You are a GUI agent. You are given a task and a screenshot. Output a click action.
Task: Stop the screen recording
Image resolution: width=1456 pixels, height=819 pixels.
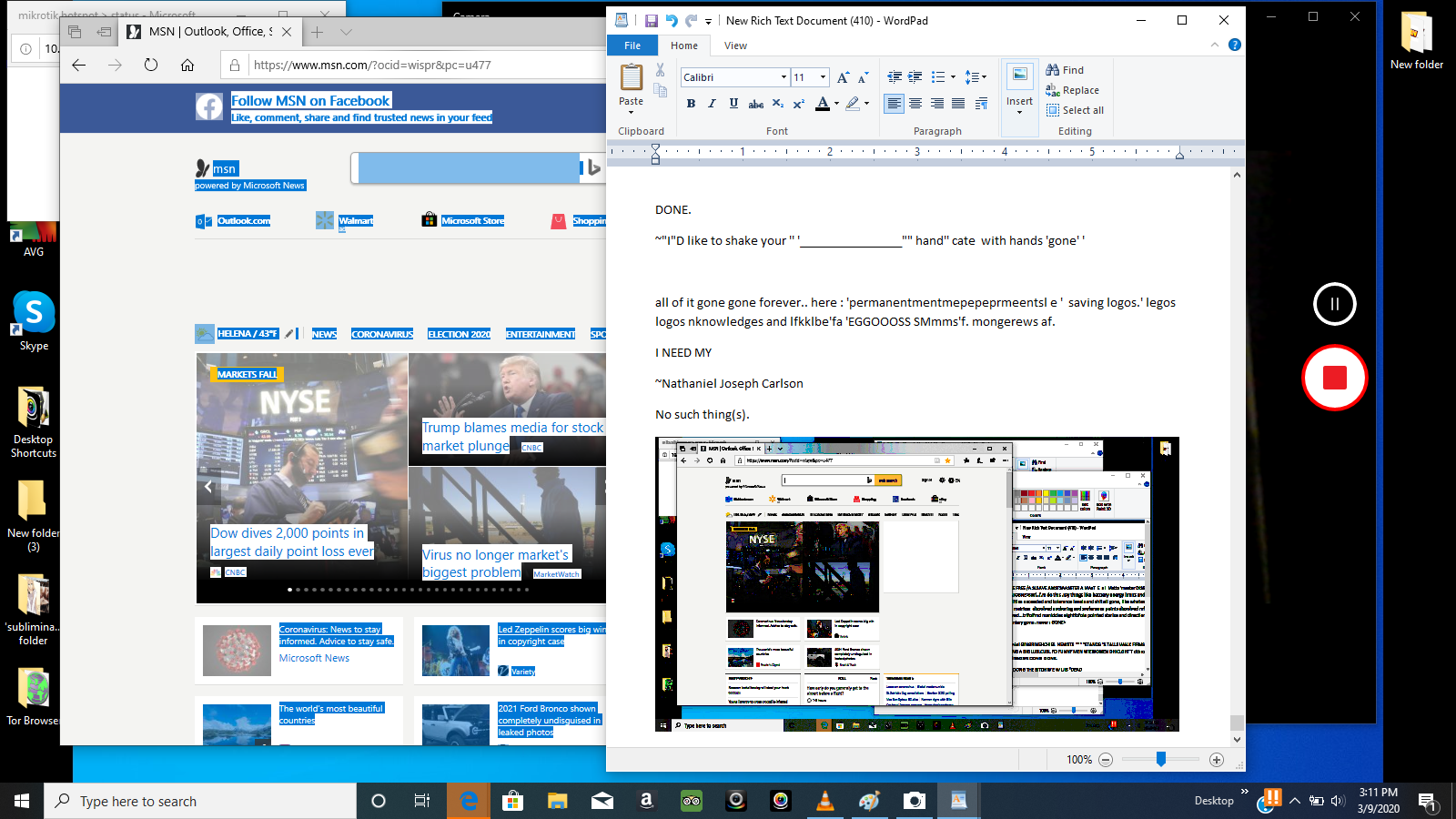pyautogui.click(x=1334, y=378)
